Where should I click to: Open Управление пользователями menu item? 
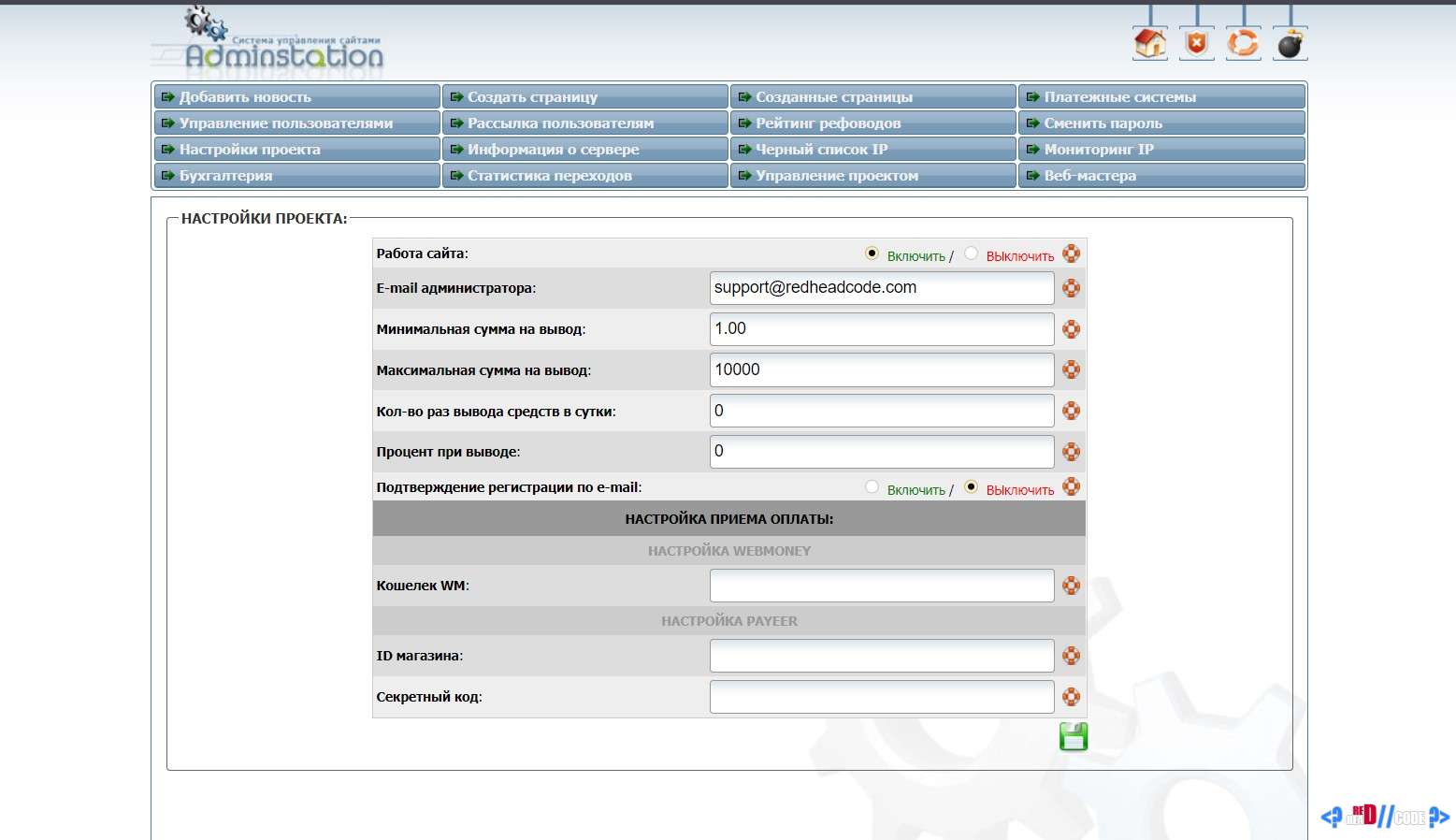coord(296,123)
